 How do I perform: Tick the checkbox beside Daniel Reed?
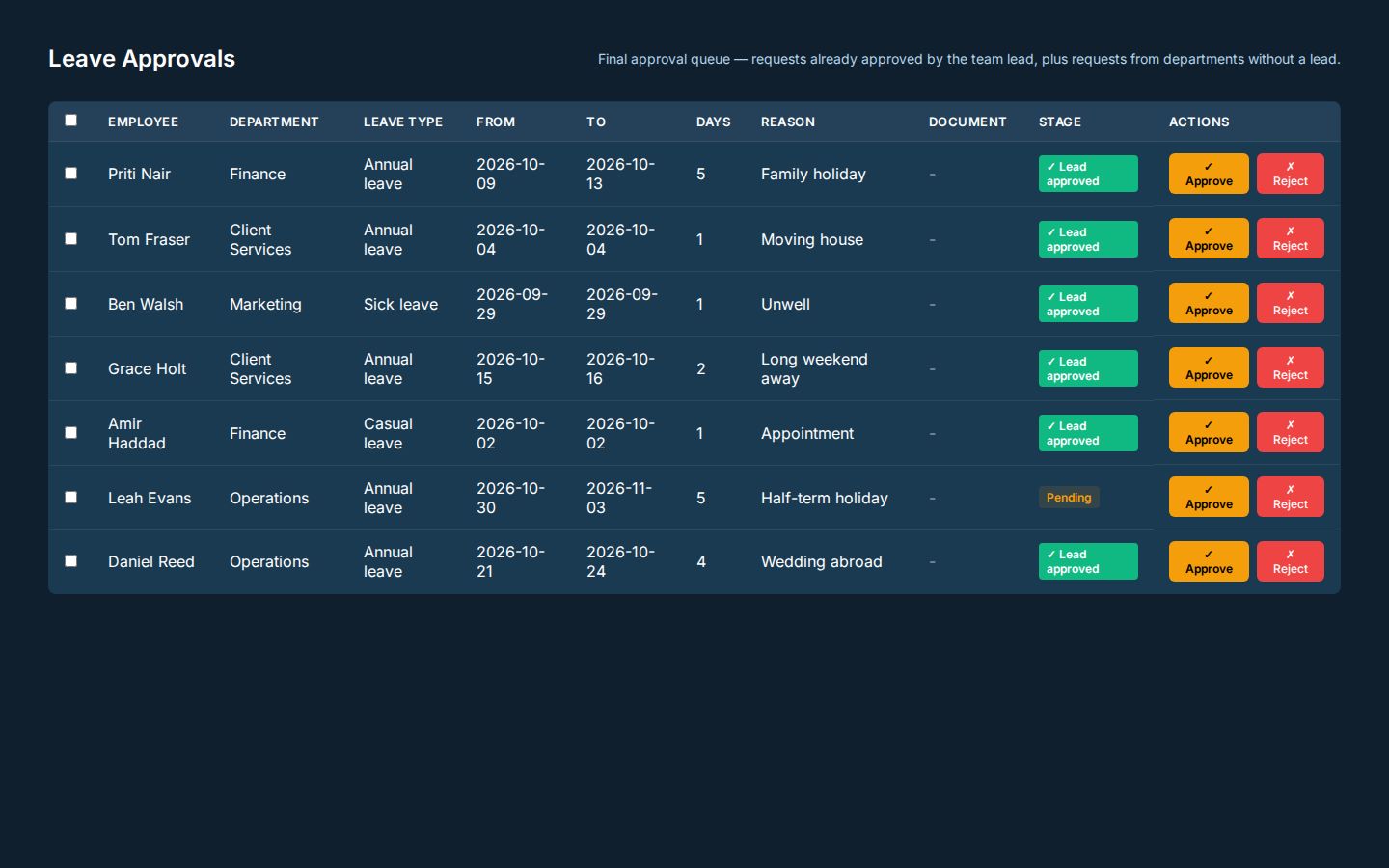(70, 560)
